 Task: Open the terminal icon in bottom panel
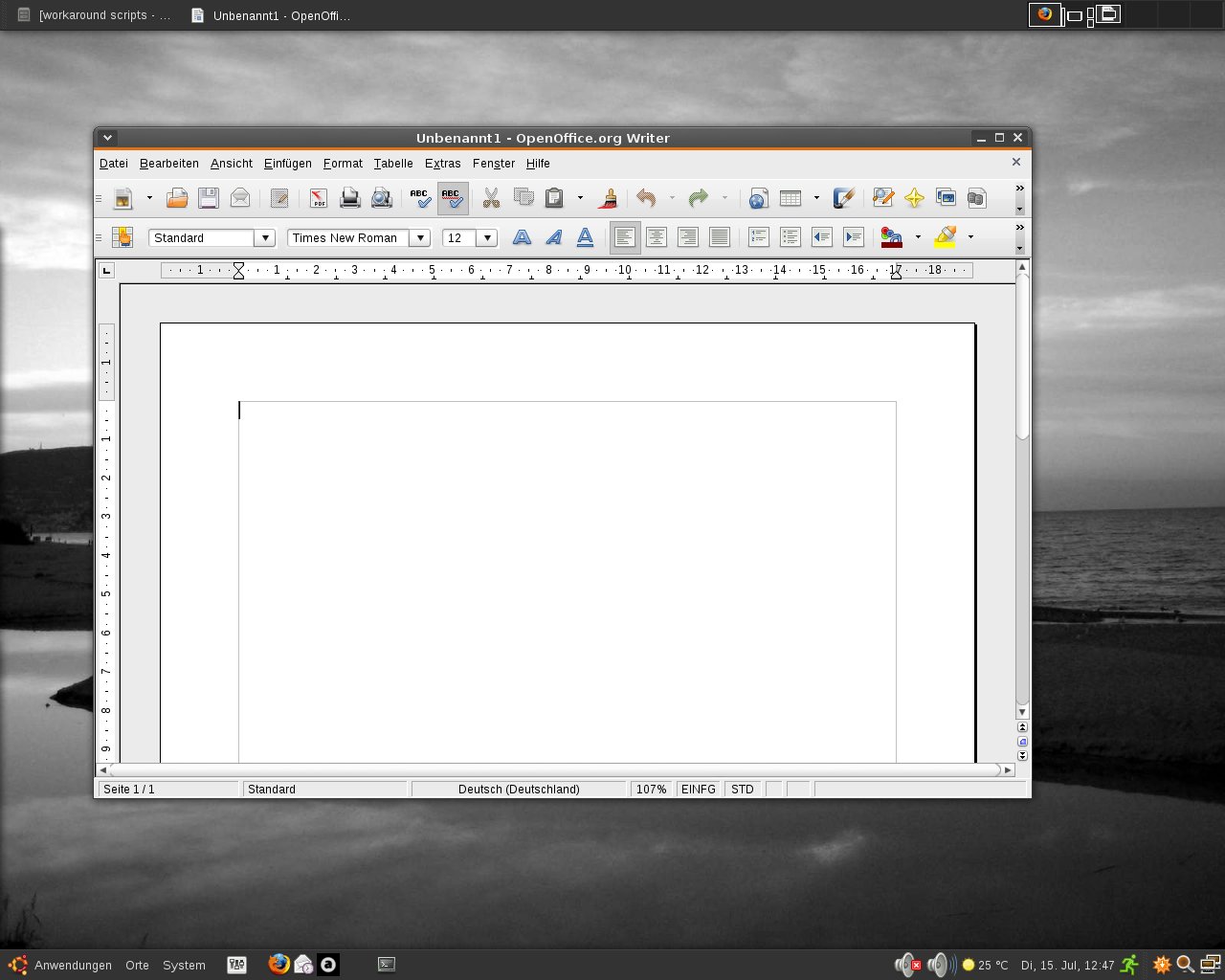tap(387, 964)
